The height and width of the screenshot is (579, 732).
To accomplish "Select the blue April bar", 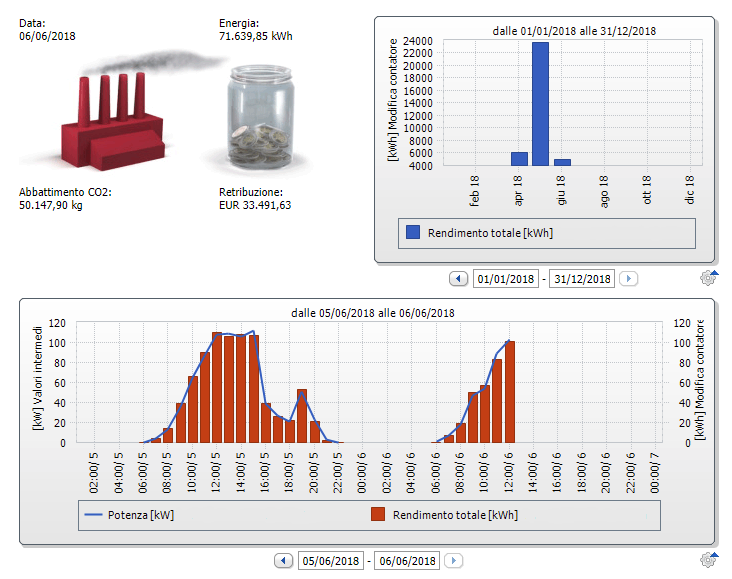I will point(519,159).
